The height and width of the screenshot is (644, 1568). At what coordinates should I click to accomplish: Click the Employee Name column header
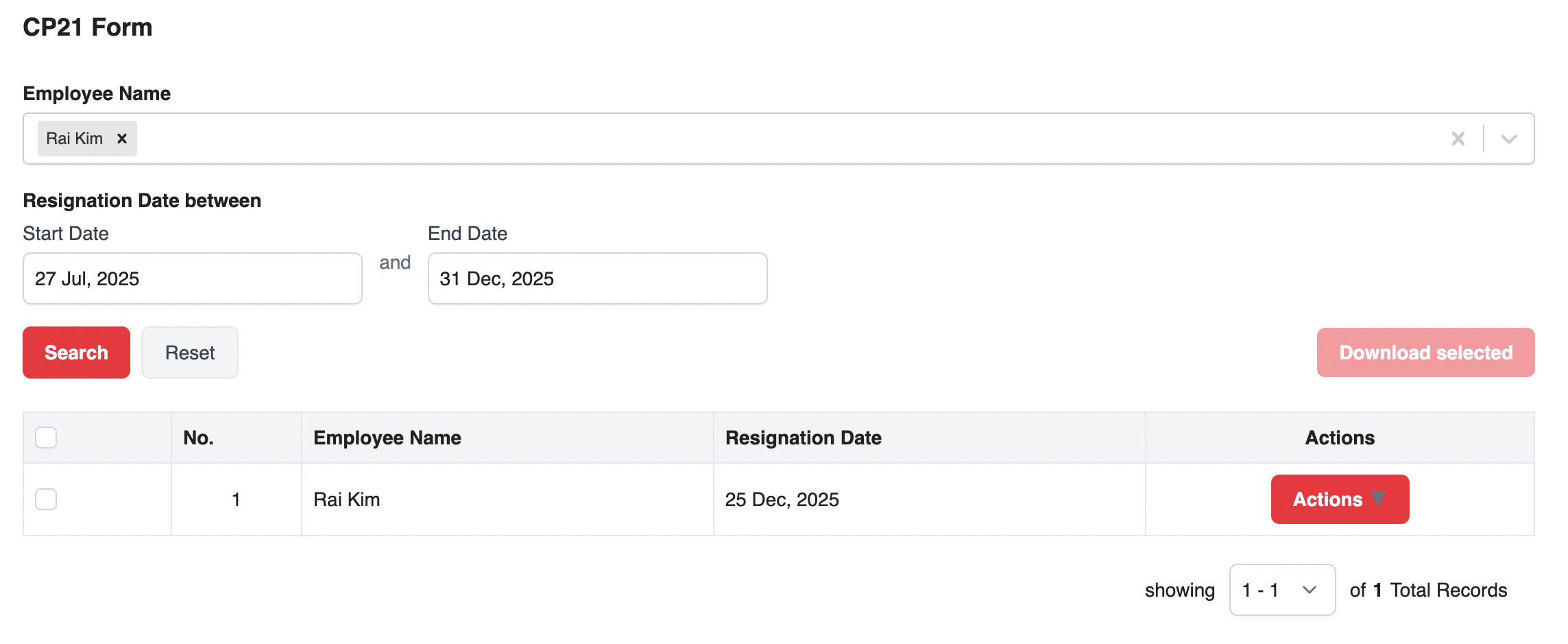coord(387,438)
